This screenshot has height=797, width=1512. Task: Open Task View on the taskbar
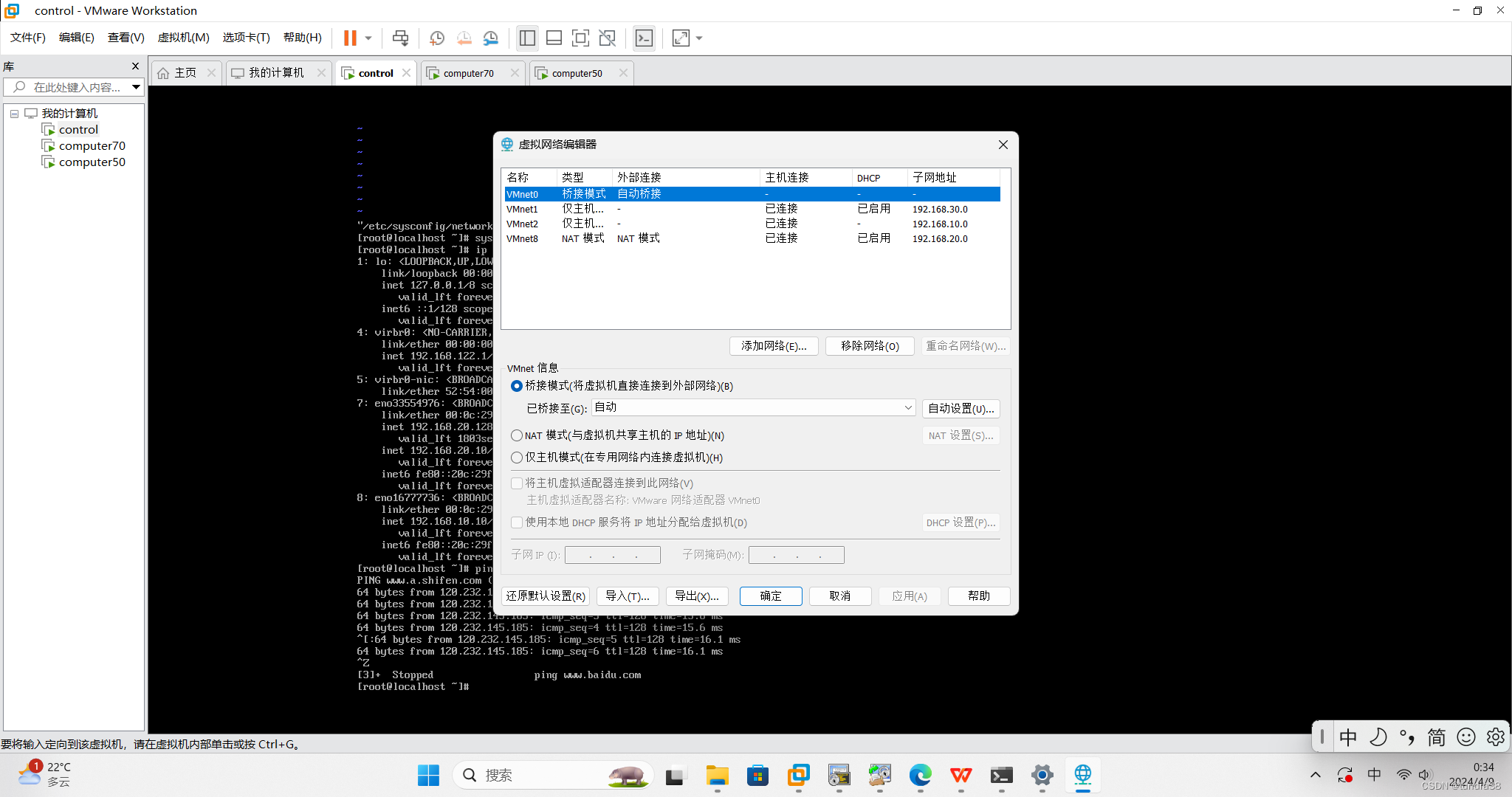point(674,775)
